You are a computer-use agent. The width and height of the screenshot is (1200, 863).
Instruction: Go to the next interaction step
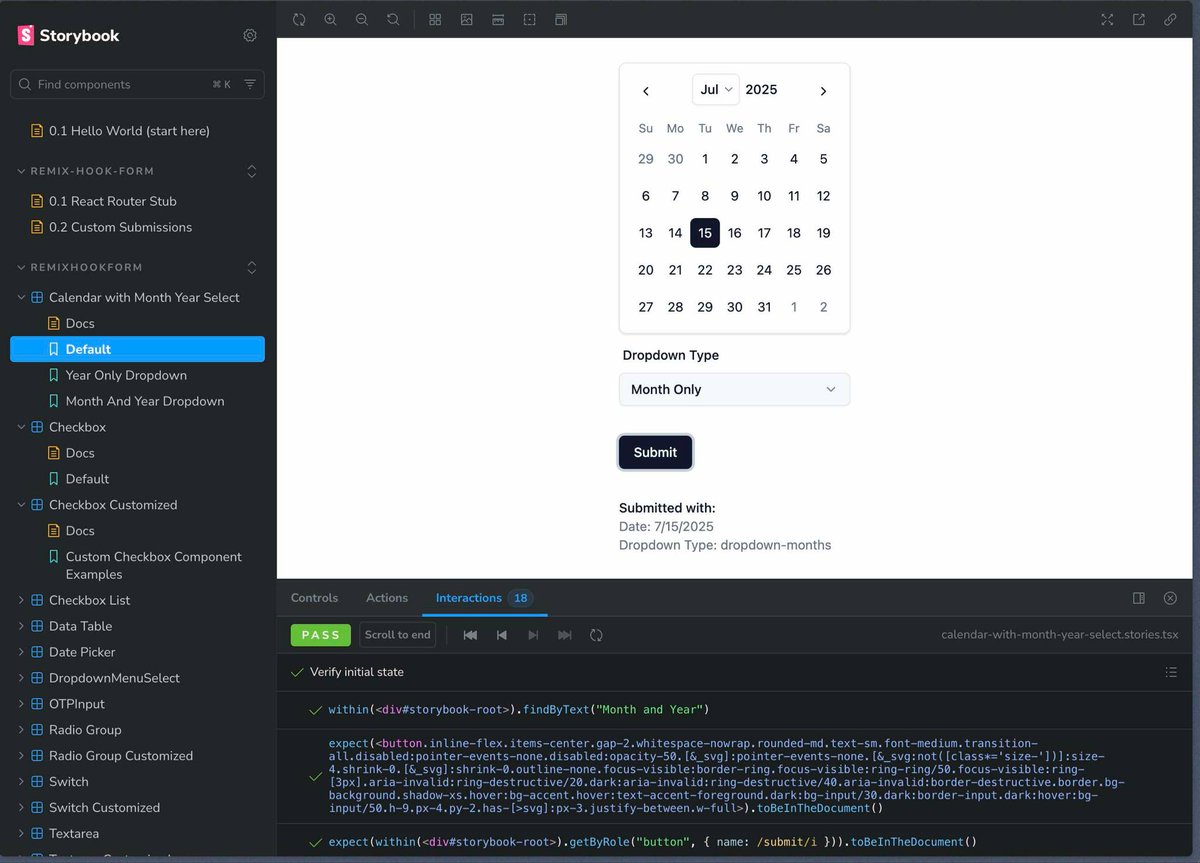533,635
